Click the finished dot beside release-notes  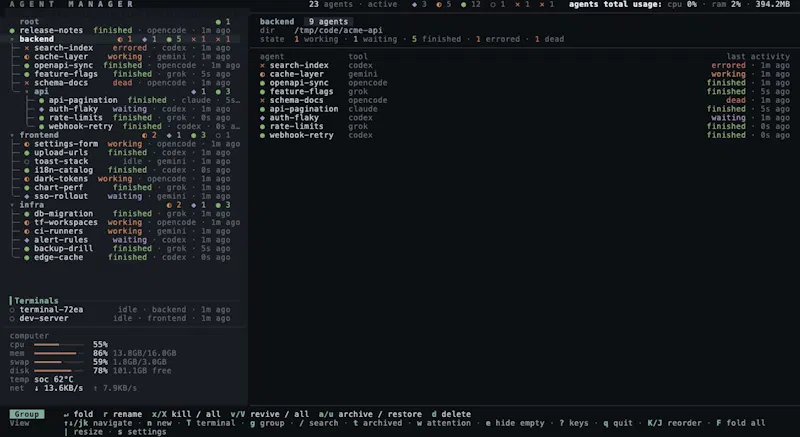coord(12,31)
